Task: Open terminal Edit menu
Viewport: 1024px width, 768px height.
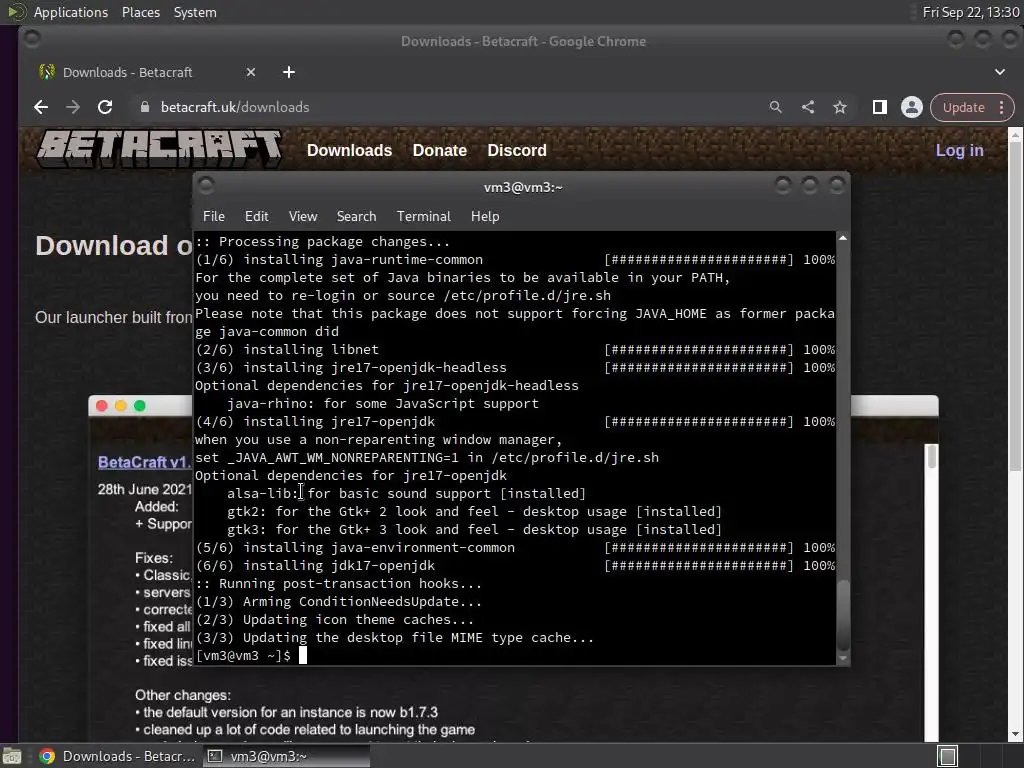Action: tap(256, 216)
